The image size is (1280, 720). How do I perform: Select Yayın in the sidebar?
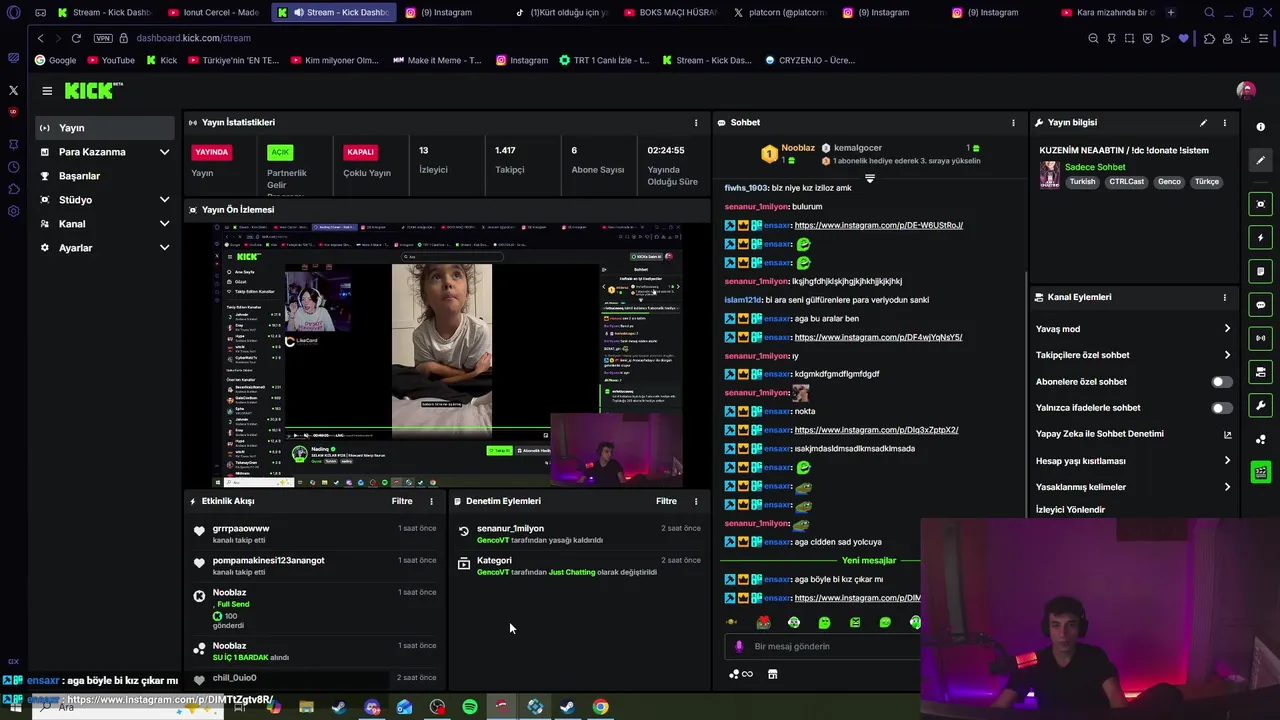pos(105,128)
